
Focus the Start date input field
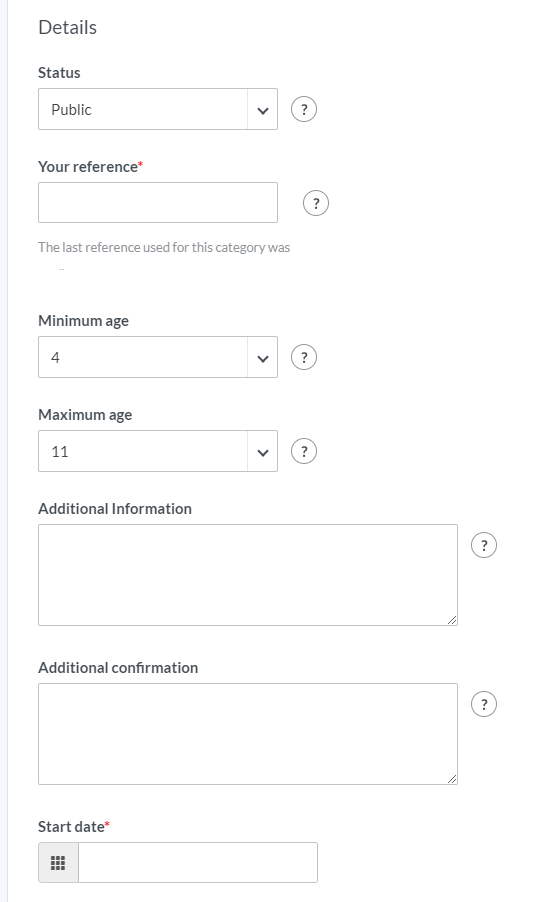[198, 862]
